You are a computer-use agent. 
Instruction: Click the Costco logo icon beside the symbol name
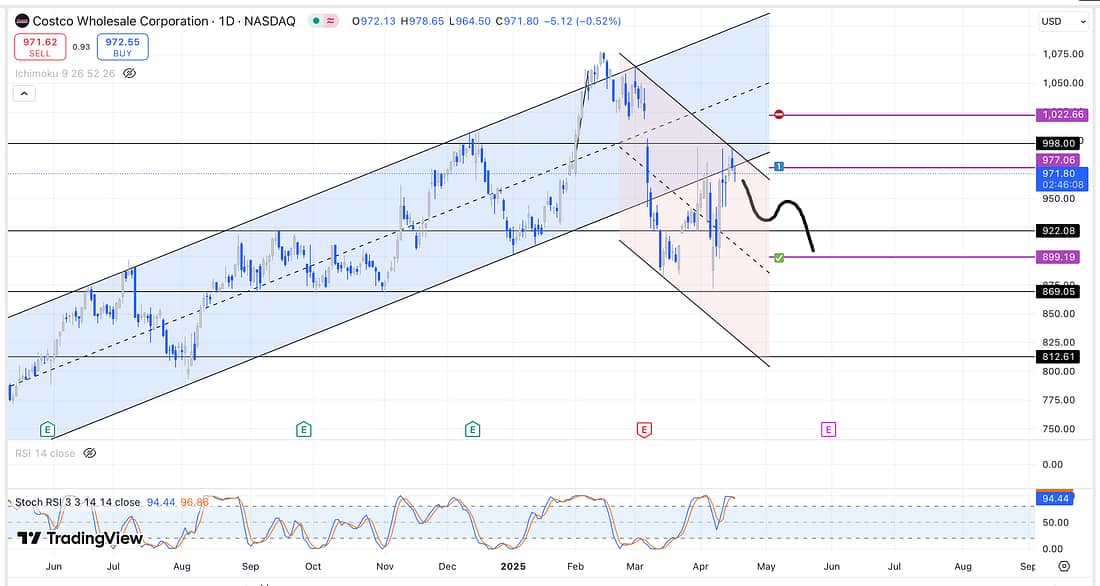[21, 21]
